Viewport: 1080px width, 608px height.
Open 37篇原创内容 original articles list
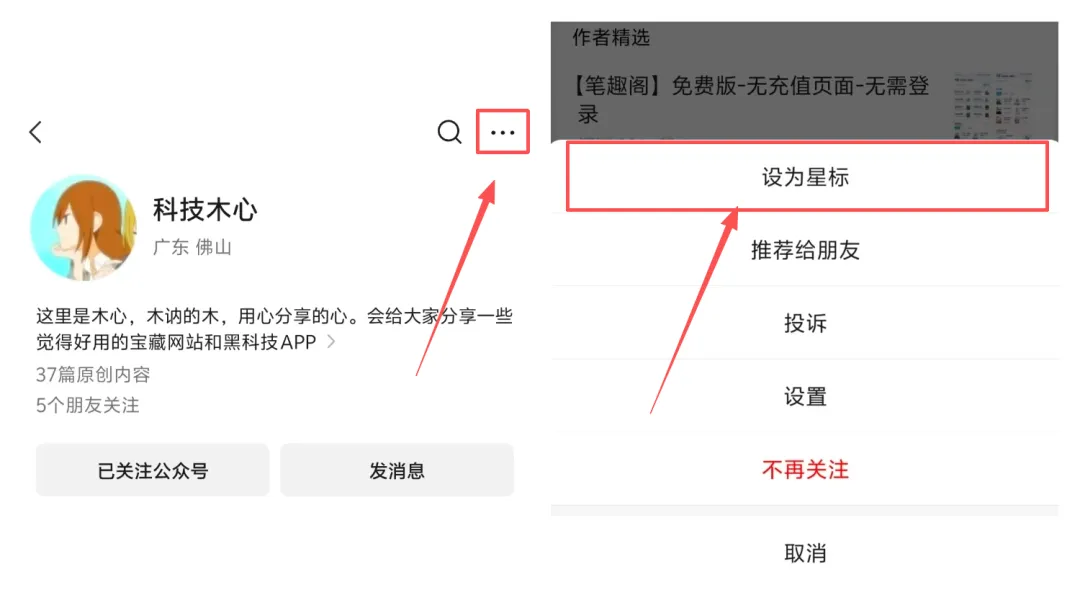[x=93, y=375]
